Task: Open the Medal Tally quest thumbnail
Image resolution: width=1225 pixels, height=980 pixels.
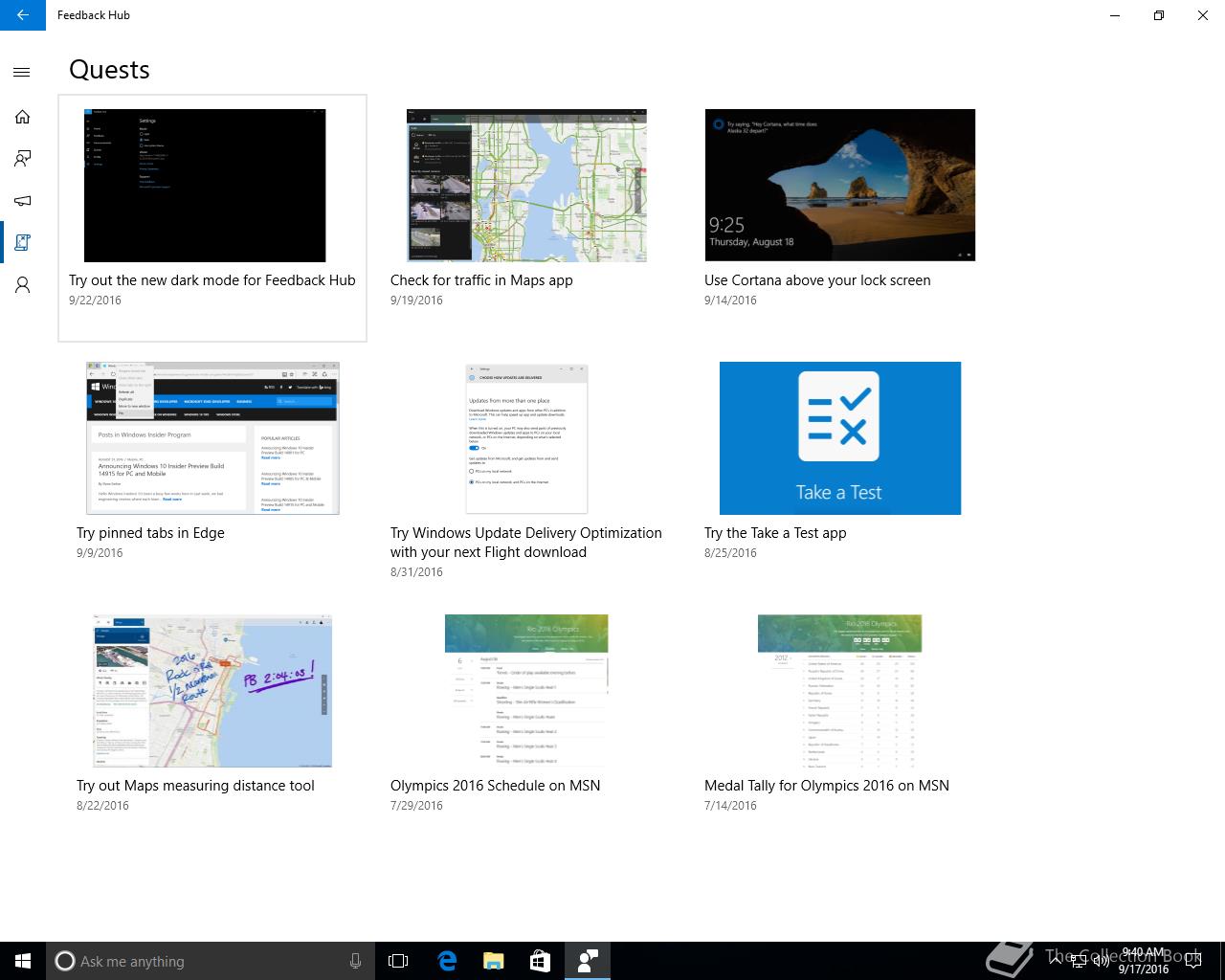Action: tap(840, 691)
